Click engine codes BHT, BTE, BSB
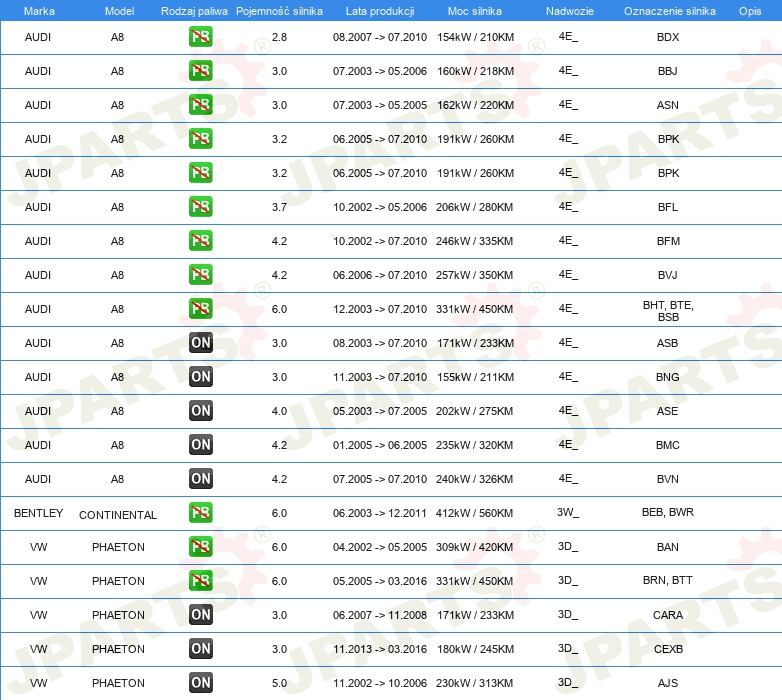Screen dimensions: 782x700 coord(668,311)
